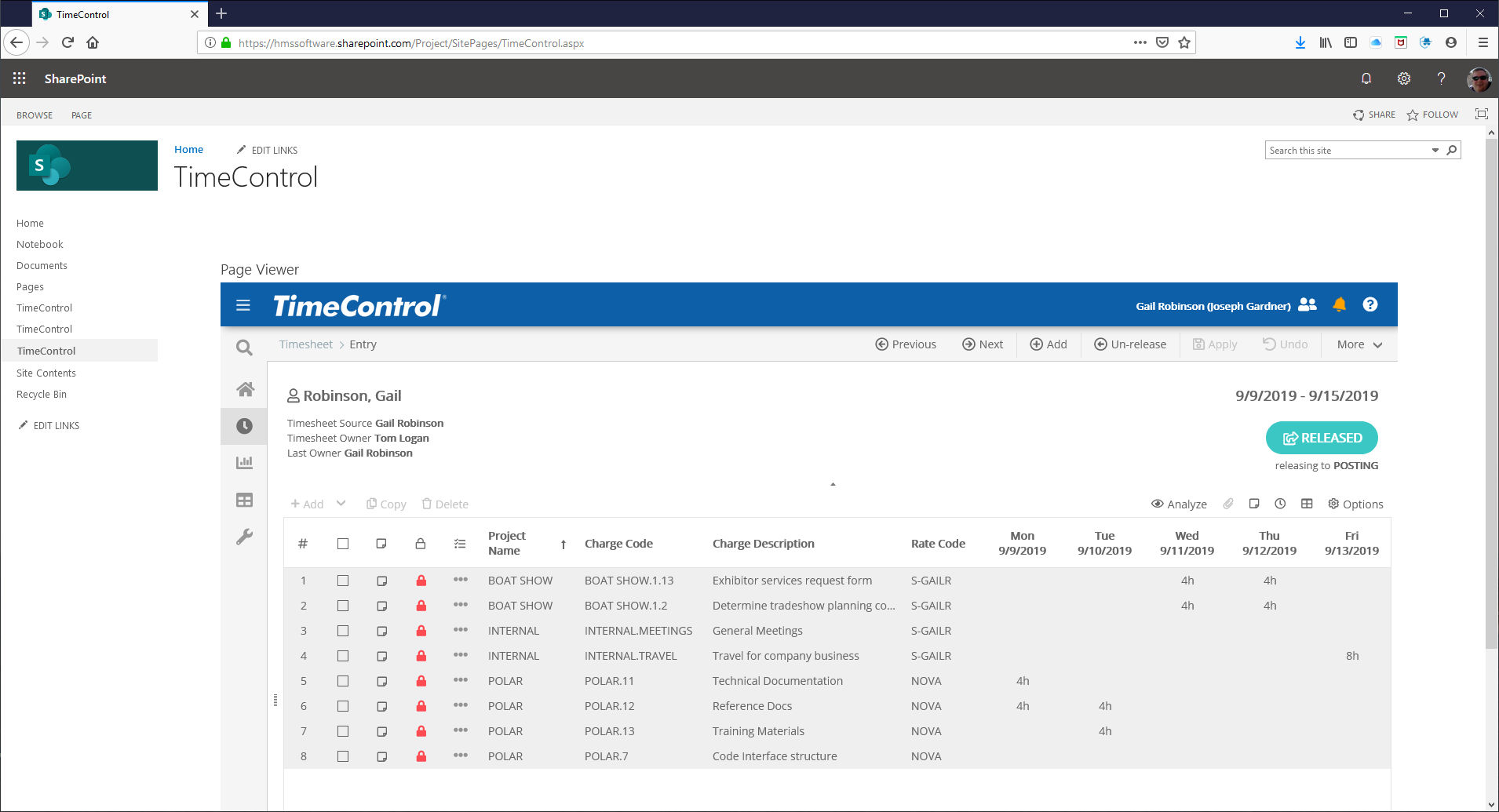Image resolution: width=1499 pixels, height=812 pixels.
Task: Open the tools wrench icon
Action: click(244, 537)
